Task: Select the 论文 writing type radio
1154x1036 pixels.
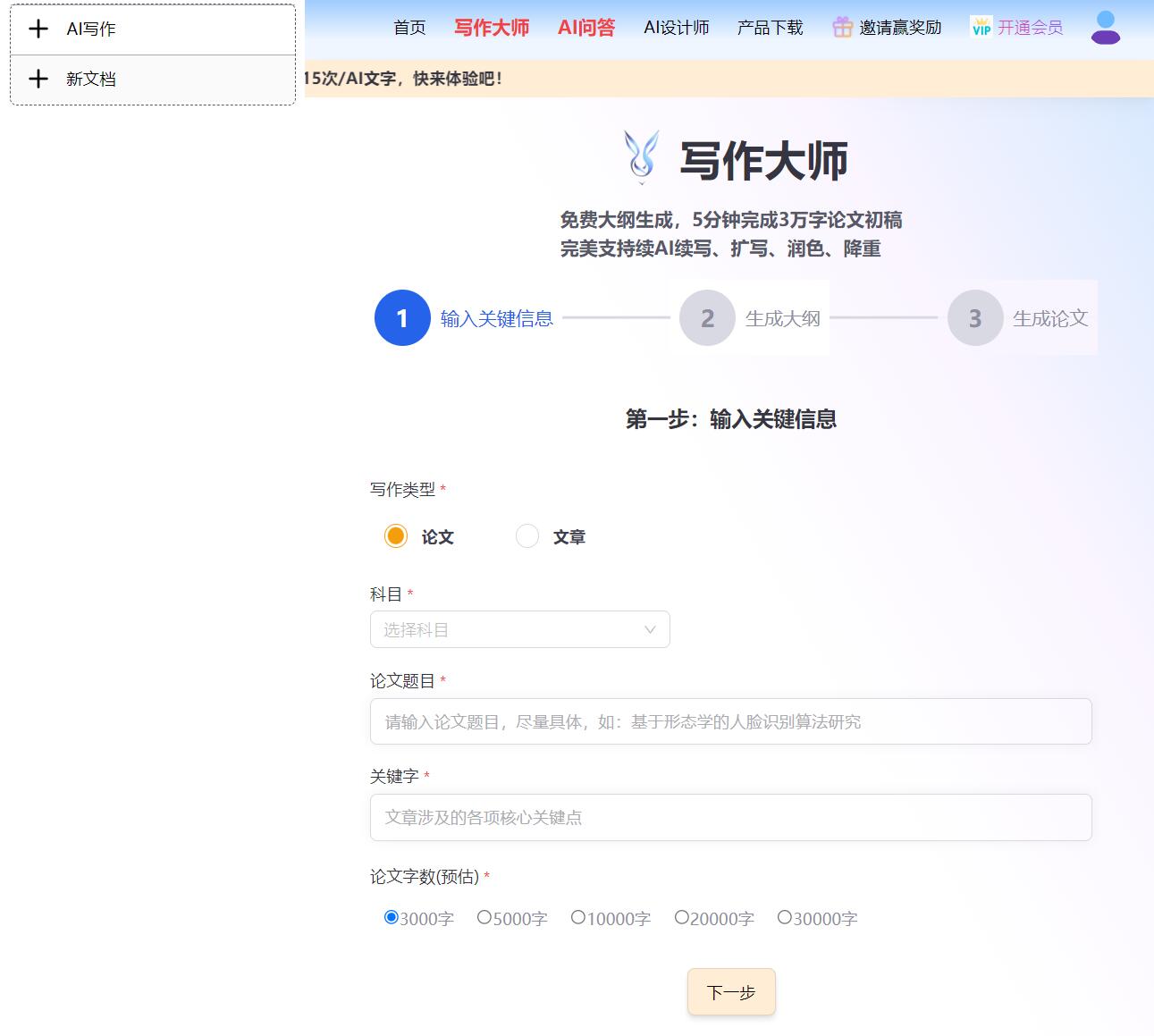Action: pos(395,536)
